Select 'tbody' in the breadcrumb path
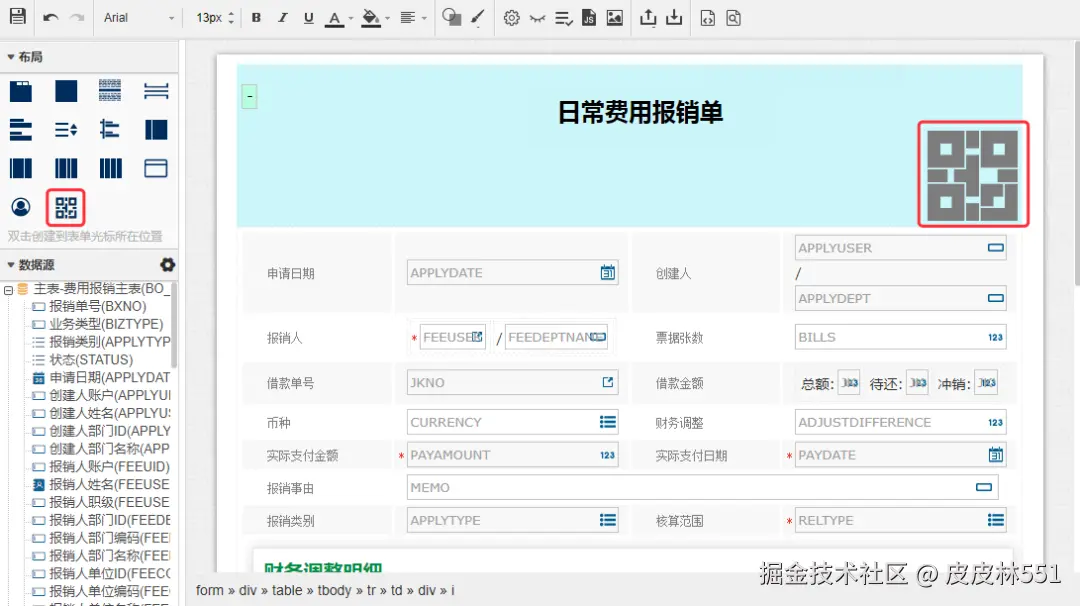 click(334, 590)
